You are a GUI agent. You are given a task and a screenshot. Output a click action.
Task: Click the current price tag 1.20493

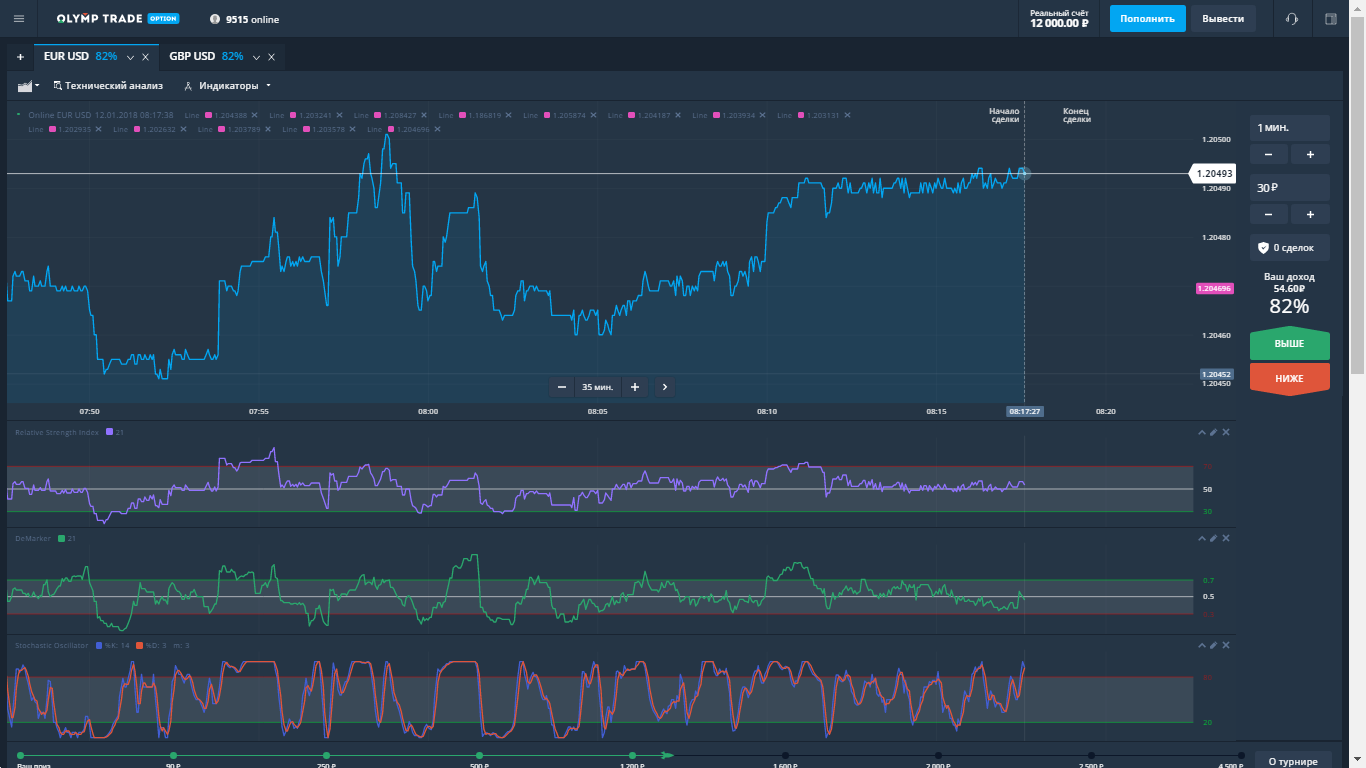1212,174
